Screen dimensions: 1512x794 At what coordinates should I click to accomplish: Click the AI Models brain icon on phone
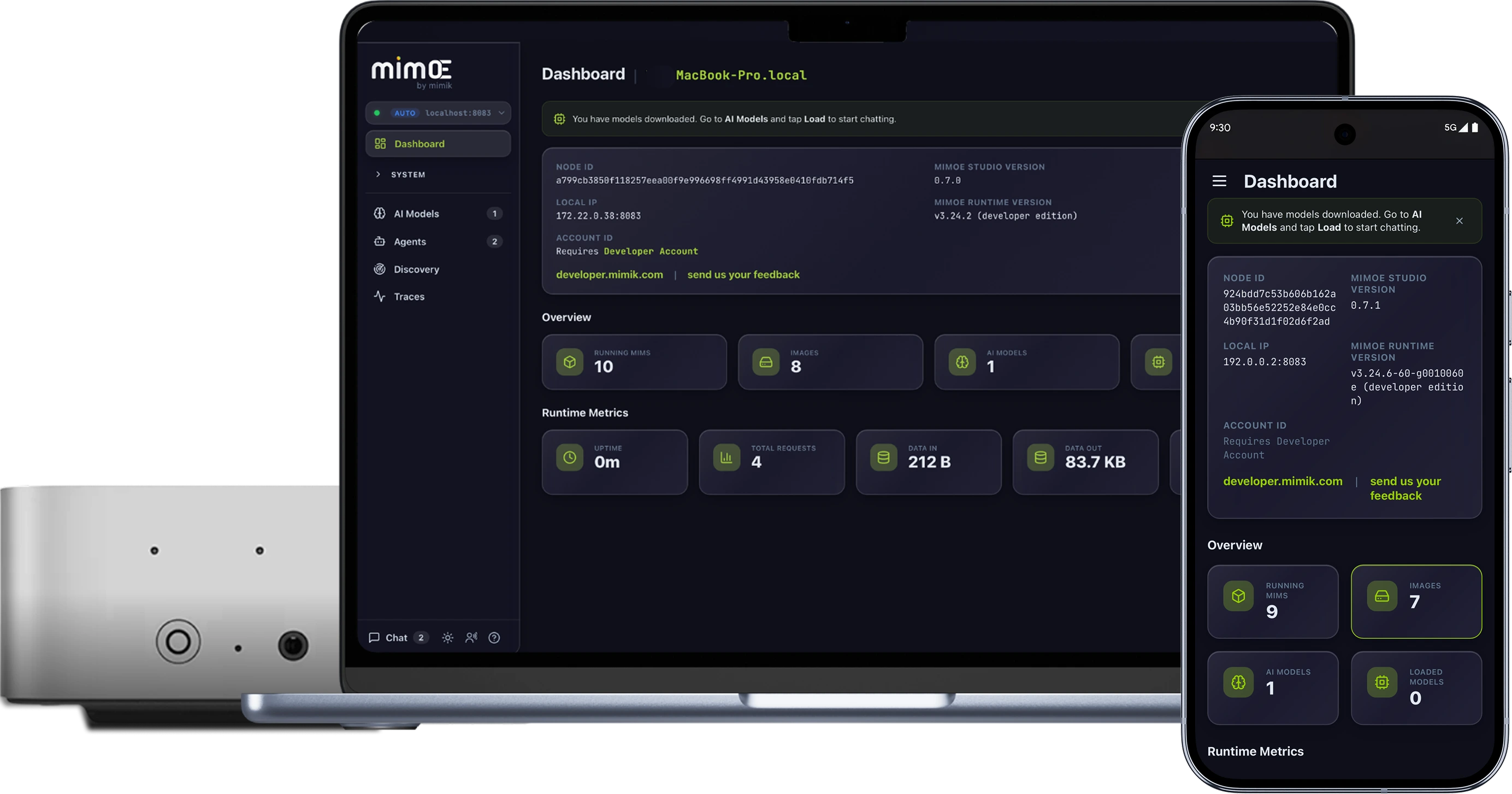[x=1238, y=683]
